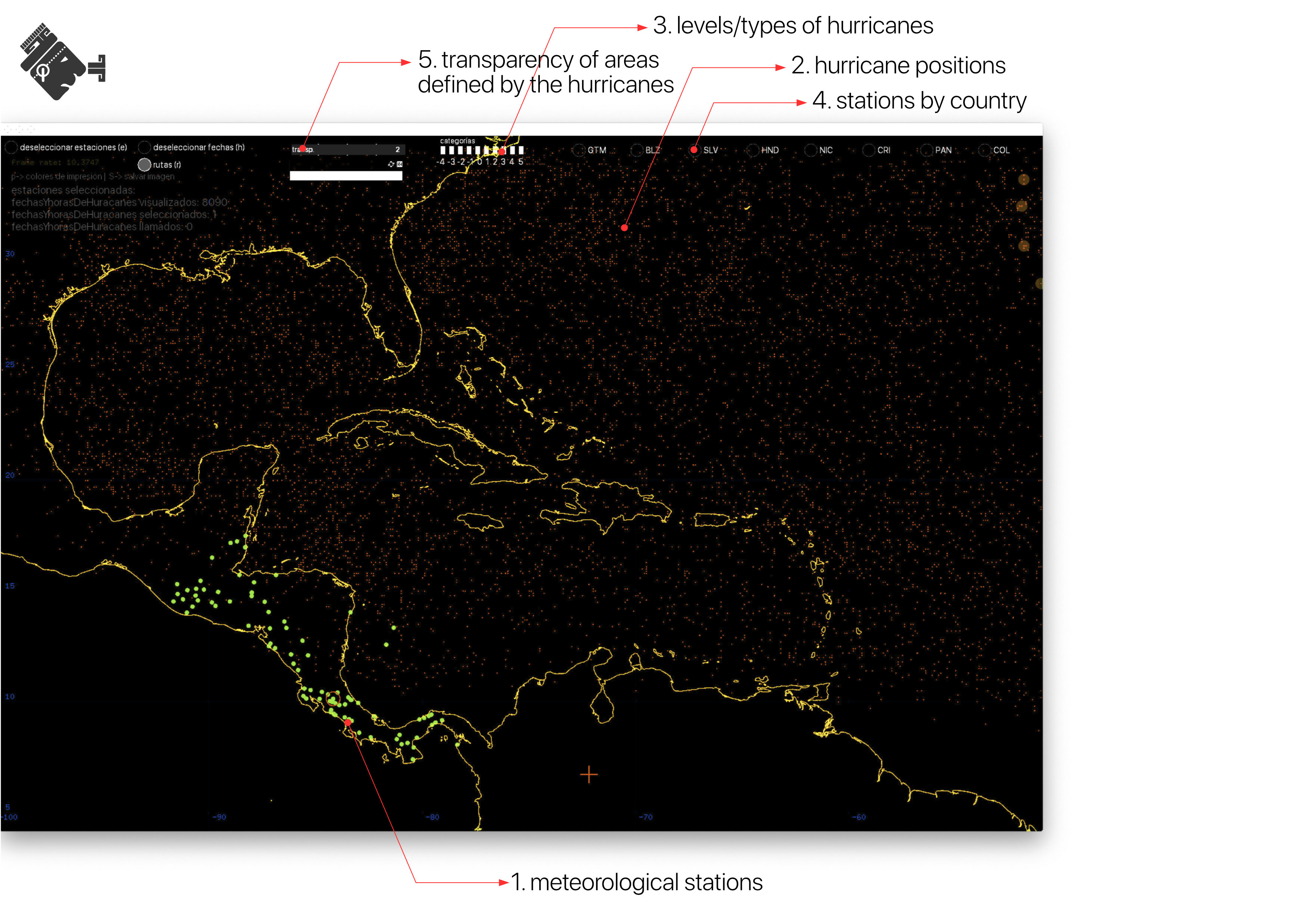Adjust the 'transp.' transparency slider
The image size is (1307, 924).
point(348,150)
